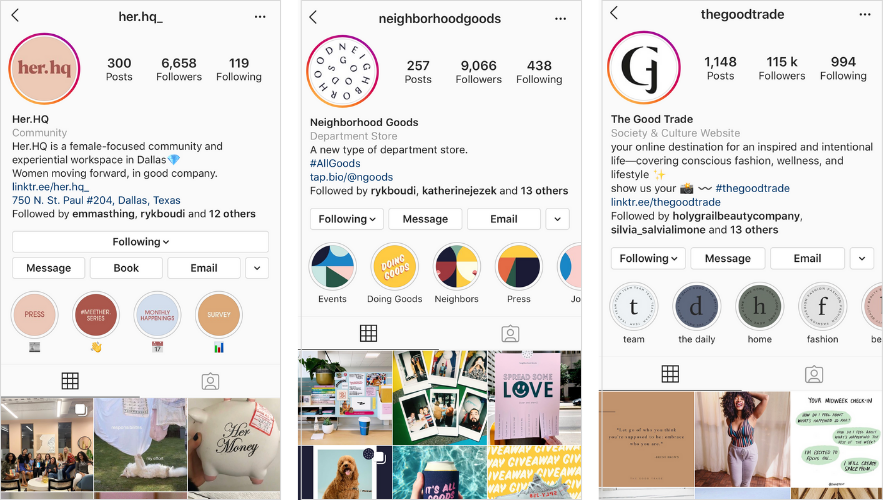This screenshot has width=883, height=500.
Task: Tap Neighborhood Goods profile picture story
Action: 342,71
